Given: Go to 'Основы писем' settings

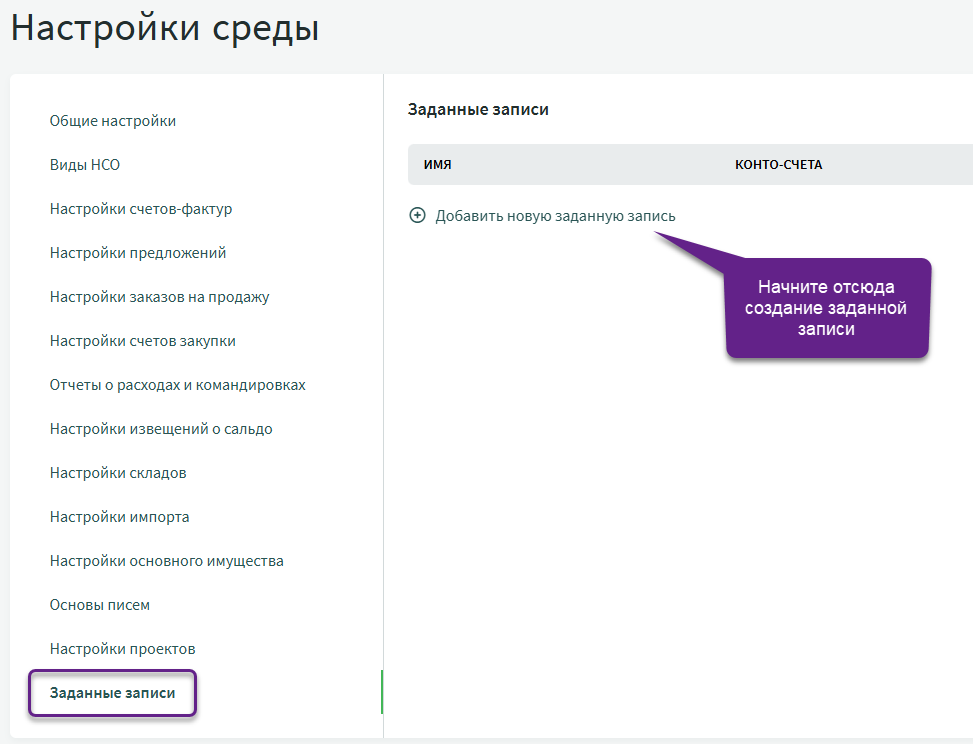Looking at the screenshot, I should coord(100,605).
